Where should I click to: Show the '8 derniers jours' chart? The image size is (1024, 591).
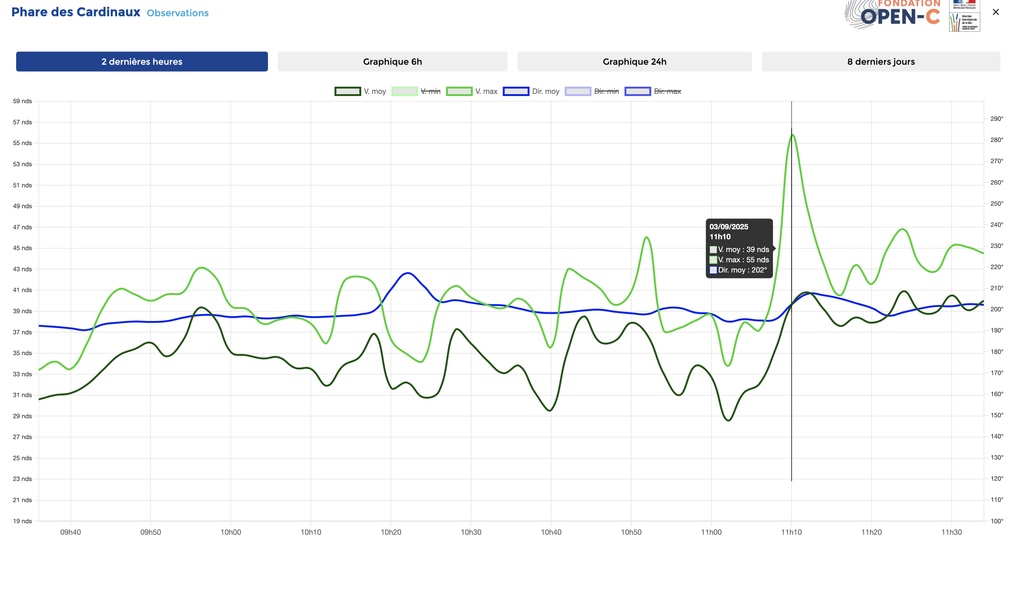pos(880,61)
